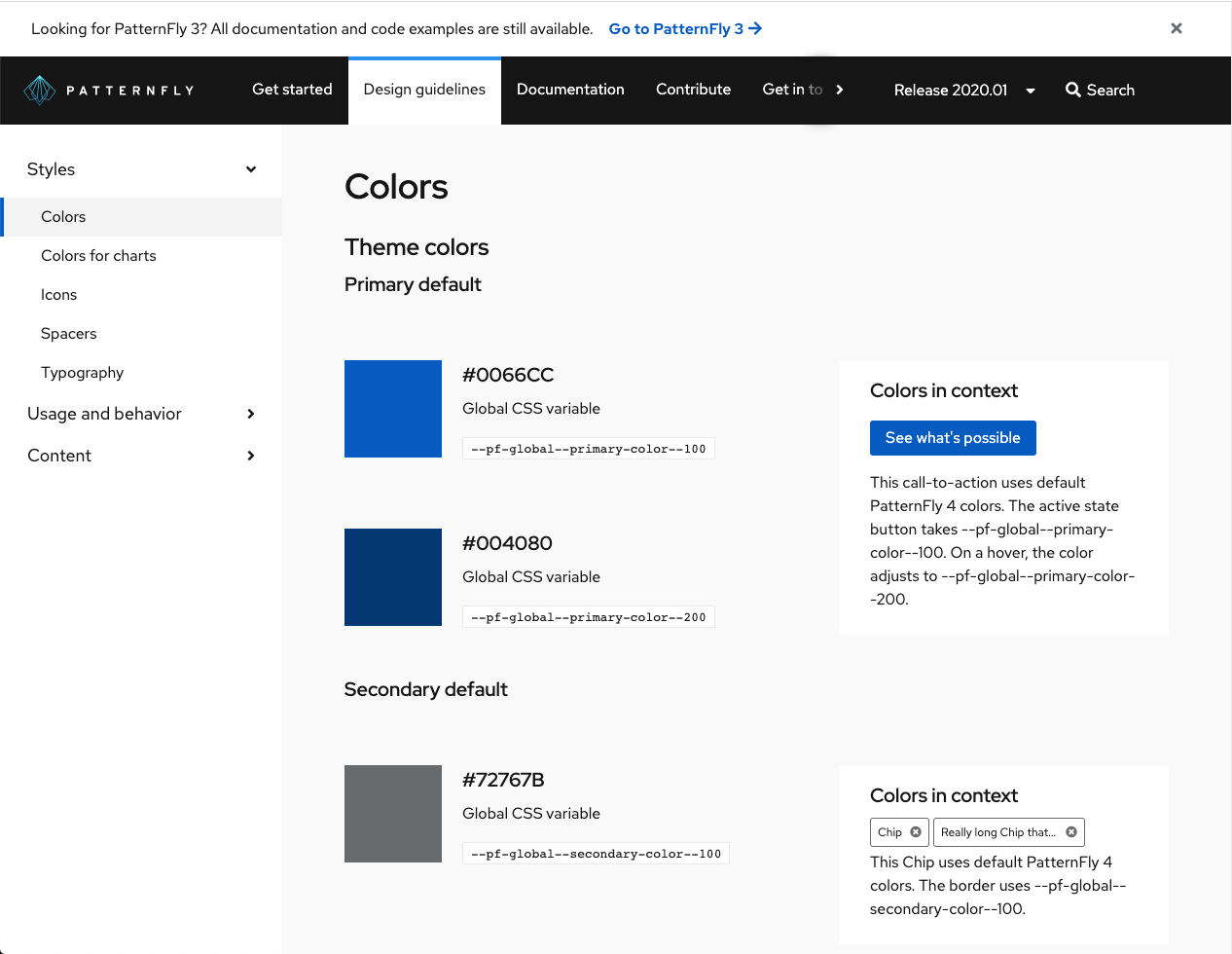Click the #0066CC hex label
1232x954 pixels.
click(508, 375)
